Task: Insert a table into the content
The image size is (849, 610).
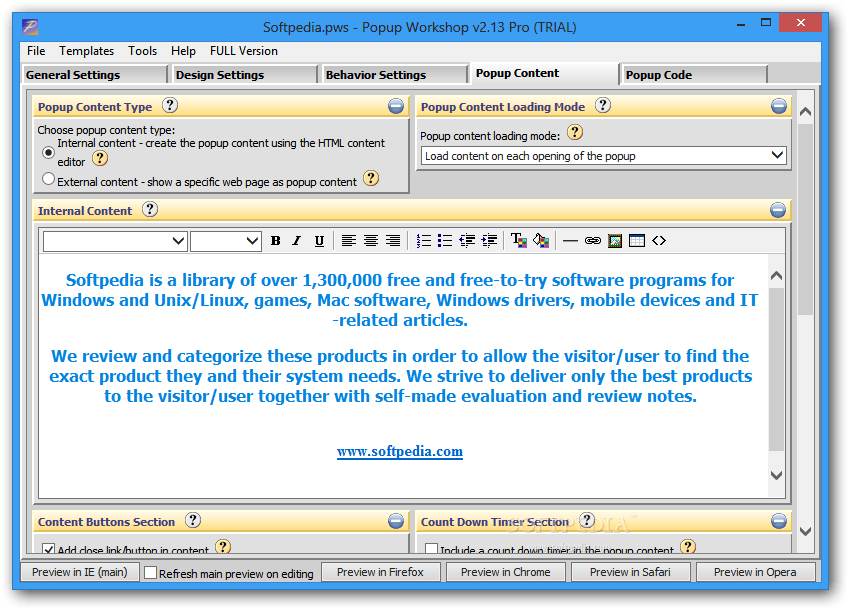Action: tap(637, 240)
